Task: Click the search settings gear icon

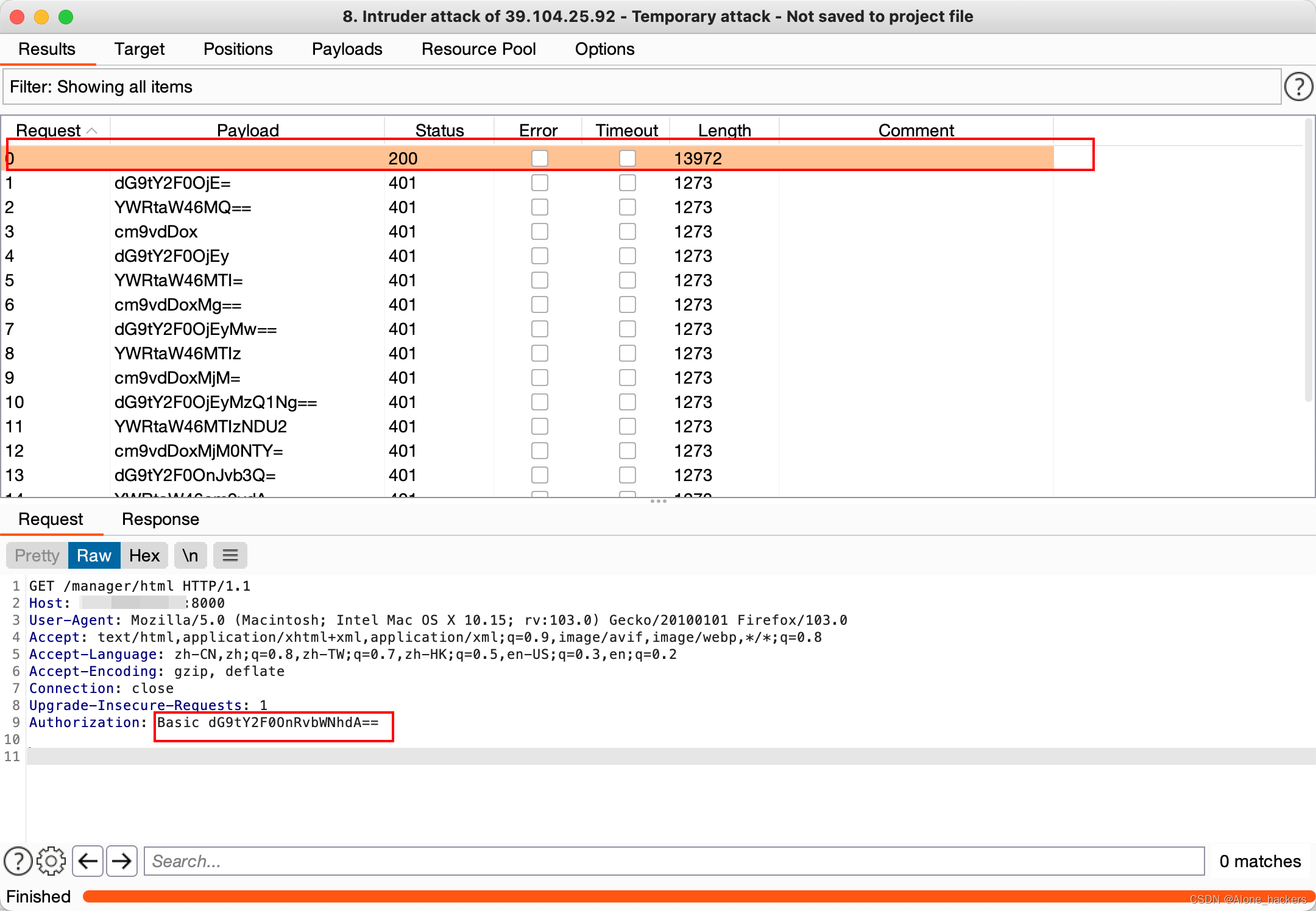Action: coord(51,861)
